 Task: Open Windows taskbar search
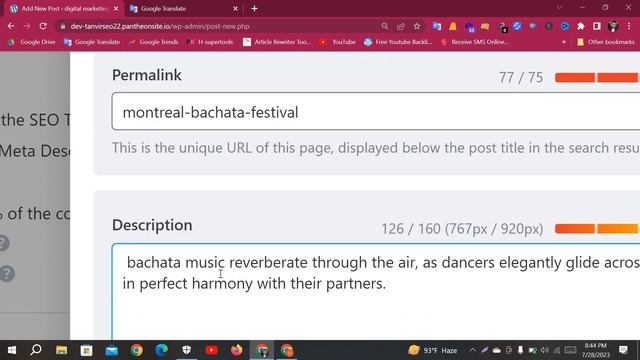pyautogui.click(x=36, y=350)
